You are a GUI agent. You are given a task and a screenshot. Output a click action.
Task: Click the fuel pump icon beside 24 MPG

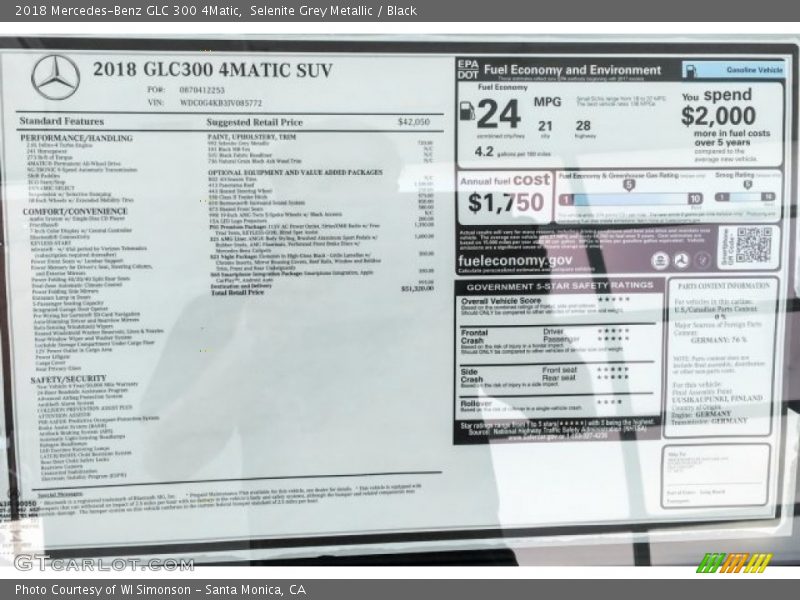coord(467,111)
